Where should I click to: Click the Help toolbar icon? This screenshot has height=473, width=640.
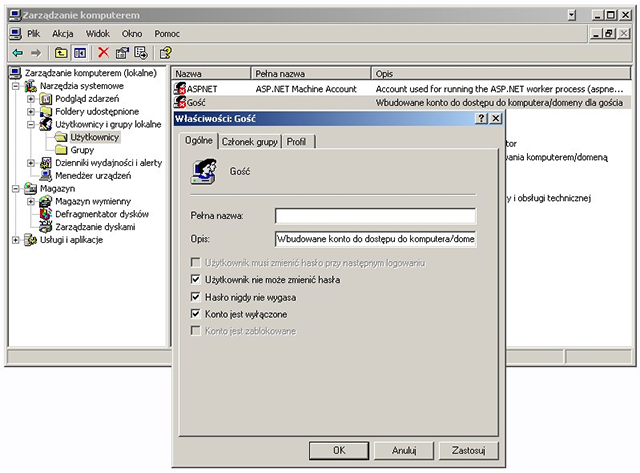click(x=165, y=52)
